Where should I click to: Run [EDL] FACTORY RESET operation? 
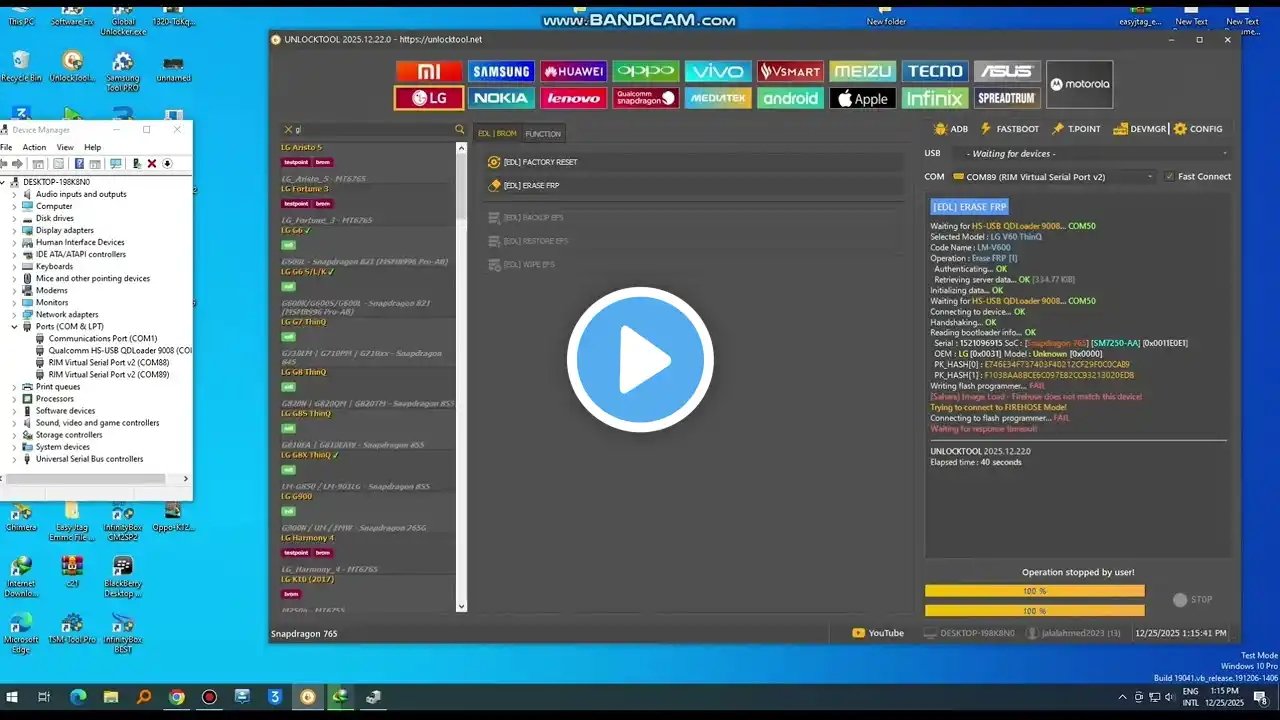pos(694,162)
